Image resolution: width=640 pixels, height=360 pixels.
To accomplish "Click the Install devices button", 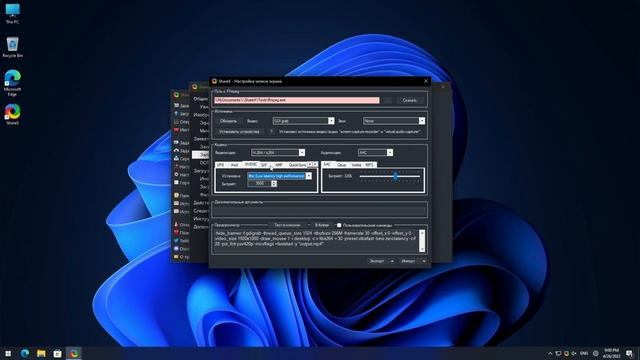I will coord(239,132).
